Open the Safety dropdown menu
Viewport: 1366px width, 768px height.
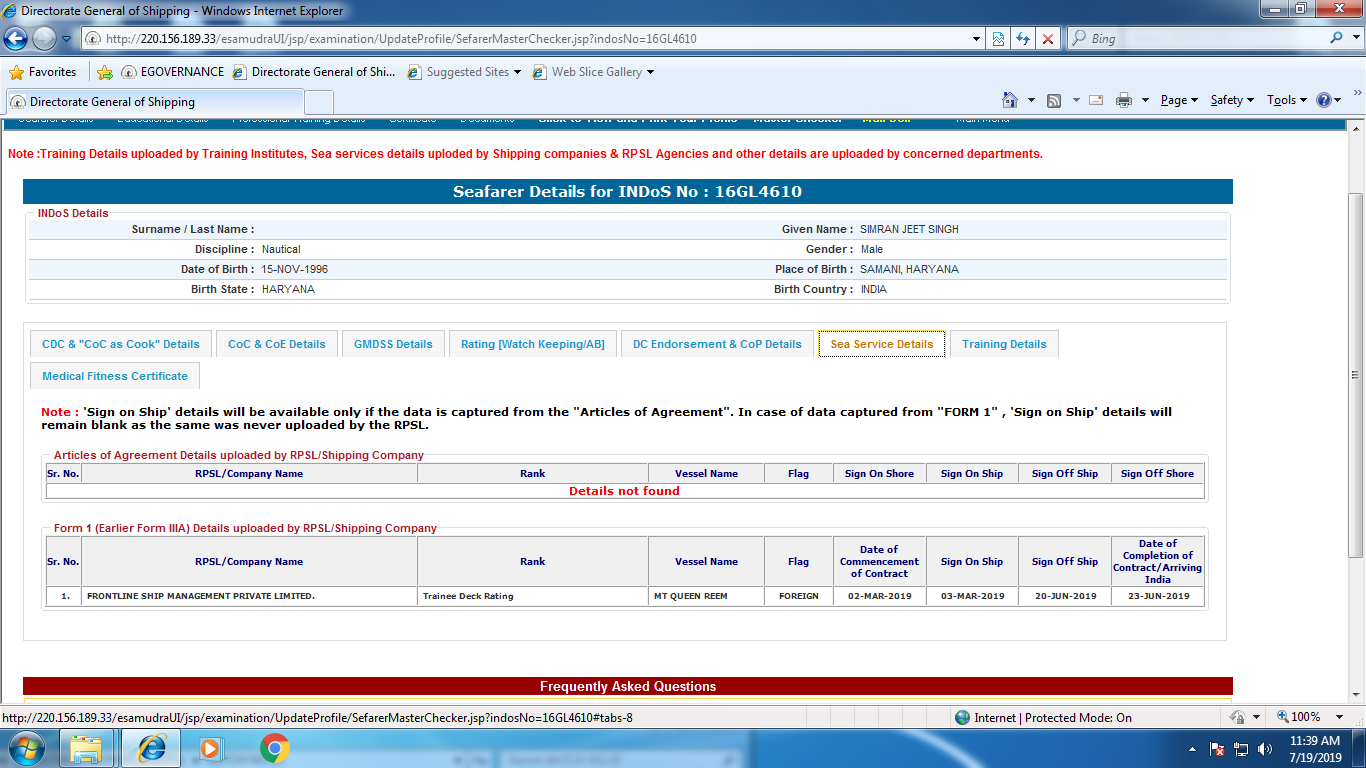tap(1231, 100)
